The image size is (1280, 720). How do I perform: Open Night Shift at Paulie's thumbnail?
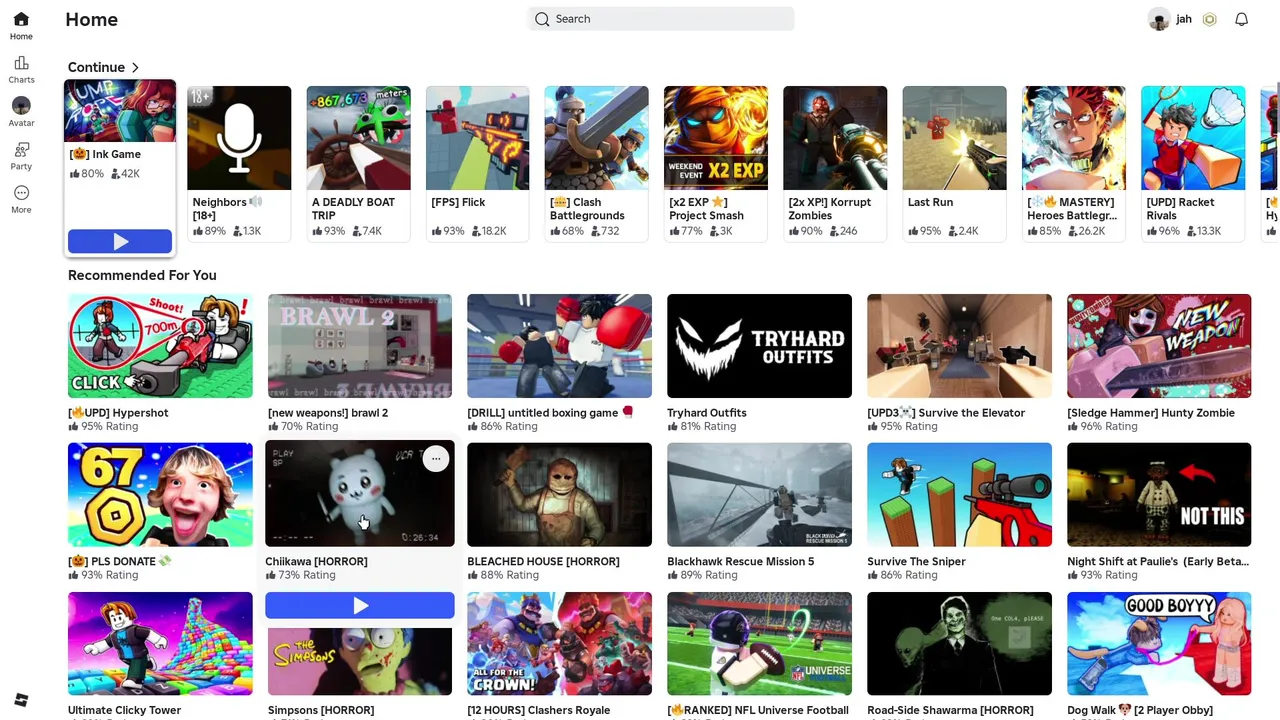pos(1159,495)
